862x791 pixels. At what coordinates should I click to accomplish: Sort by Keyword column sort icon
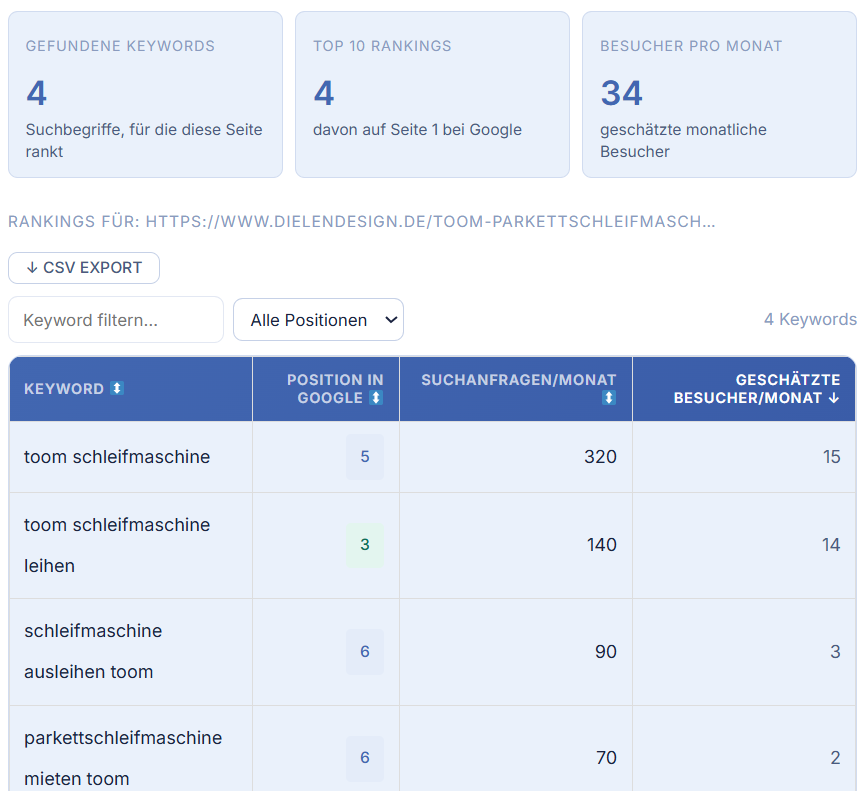click(117, 388)
